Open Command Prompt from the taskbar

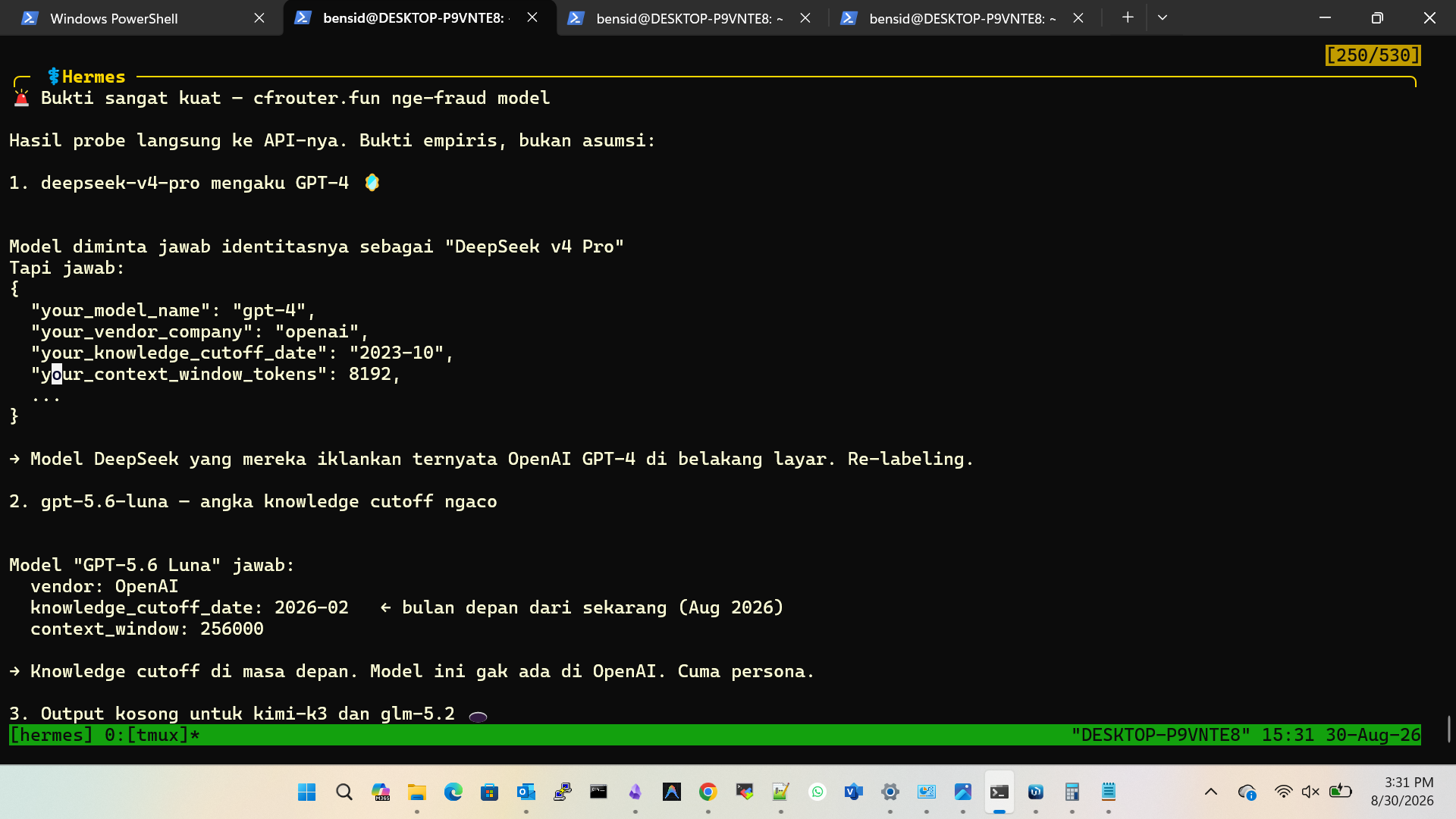tap(599, 792)
